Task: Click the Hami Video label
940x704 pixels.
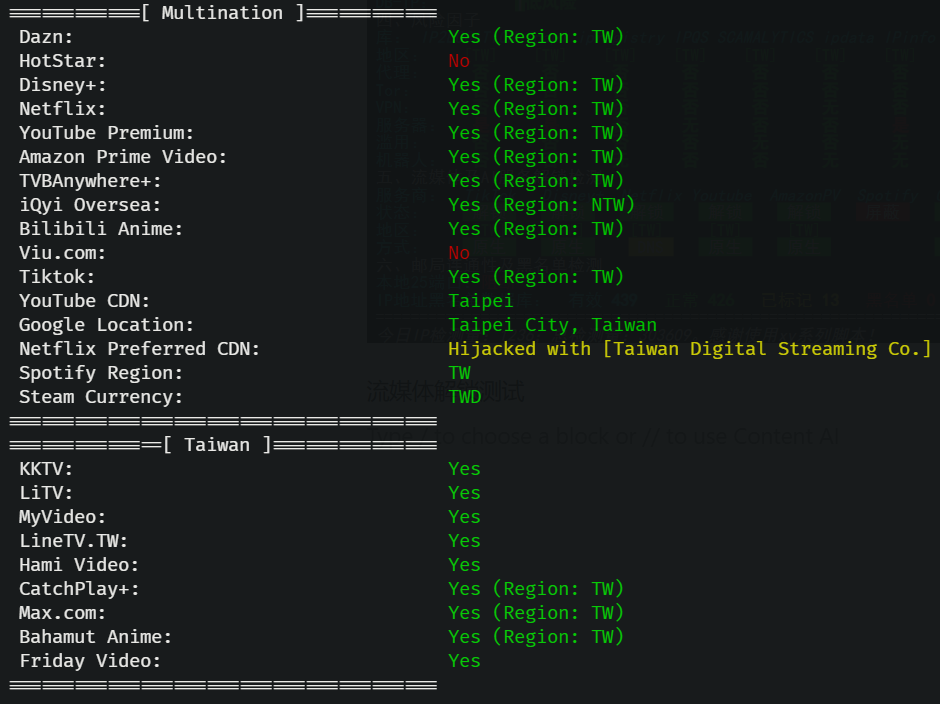Action: (79, 565)
